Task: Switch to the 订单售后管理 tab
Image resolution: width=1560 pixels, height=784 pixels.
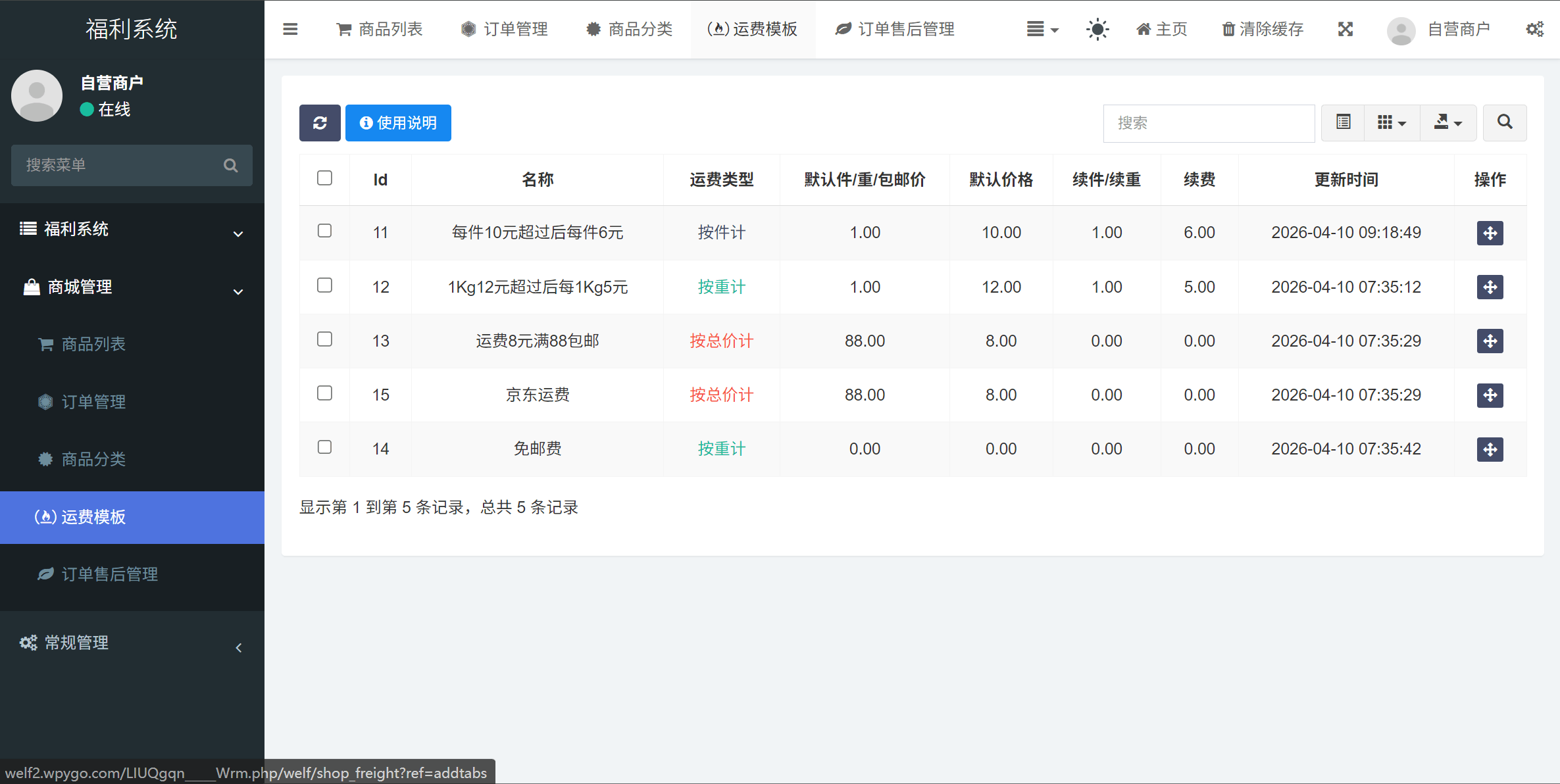Action: coord(895,29)
